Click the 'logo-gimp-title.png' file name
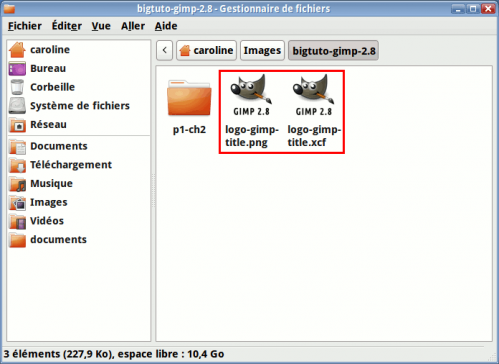 click(252, 136)
